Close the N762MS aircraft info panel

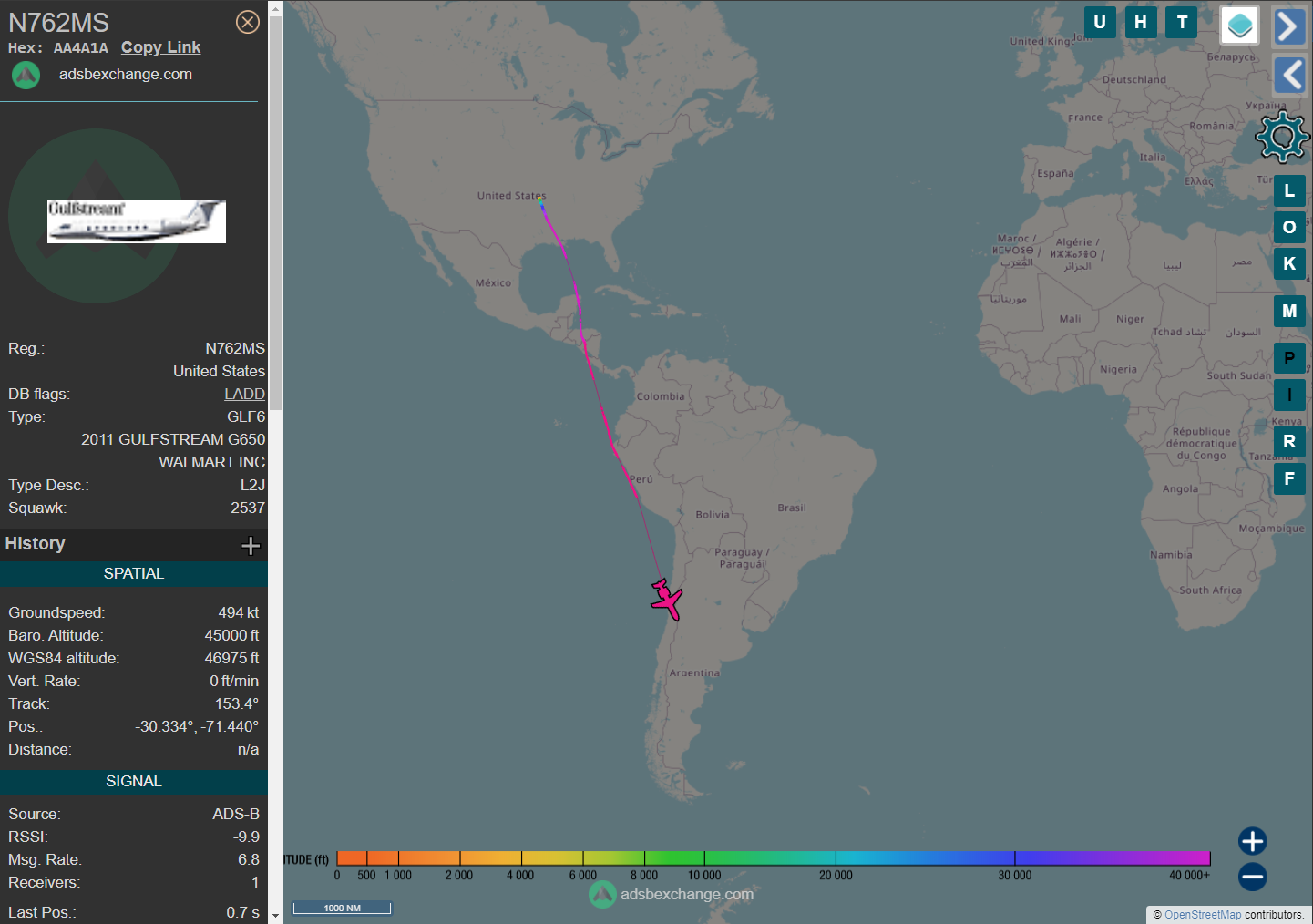coord(248,22)
